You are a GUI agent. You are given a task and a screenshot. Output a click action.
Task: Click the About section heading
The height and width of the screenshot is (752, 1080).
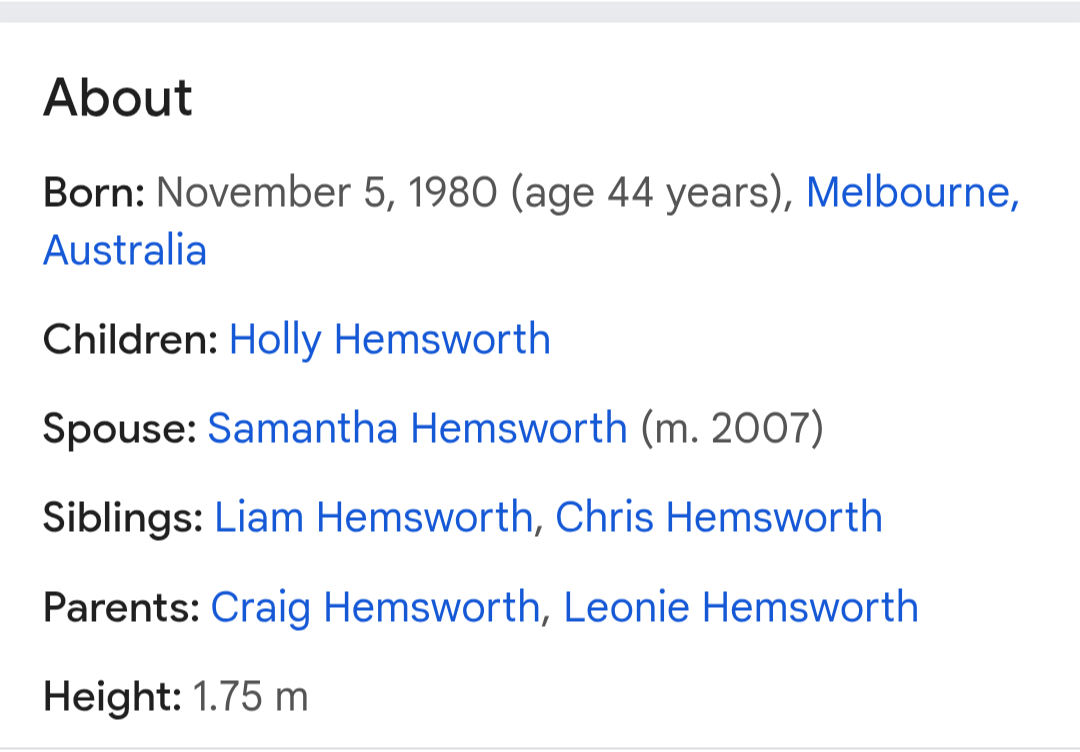pos(118,98)
